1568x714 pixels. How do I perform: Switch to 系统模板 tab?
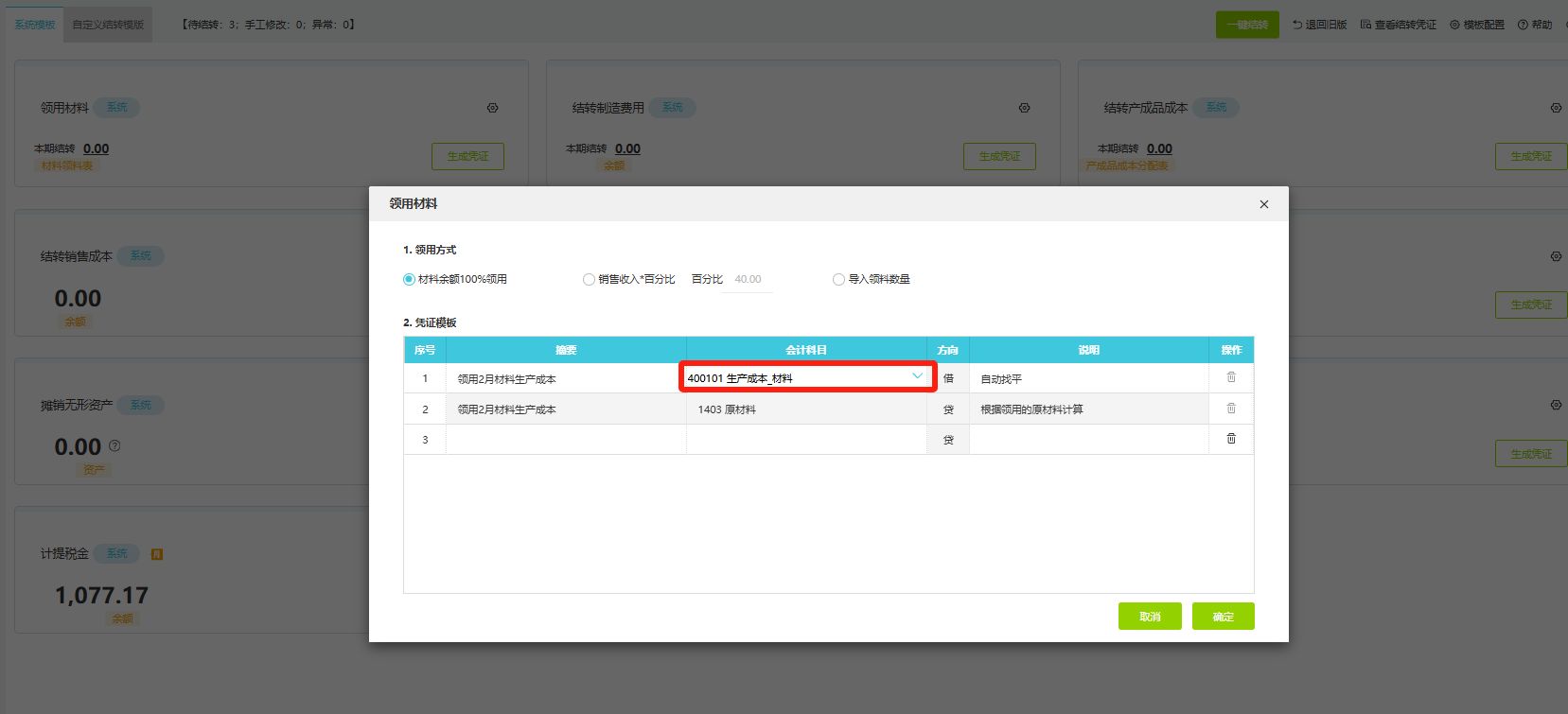(35, 25)
